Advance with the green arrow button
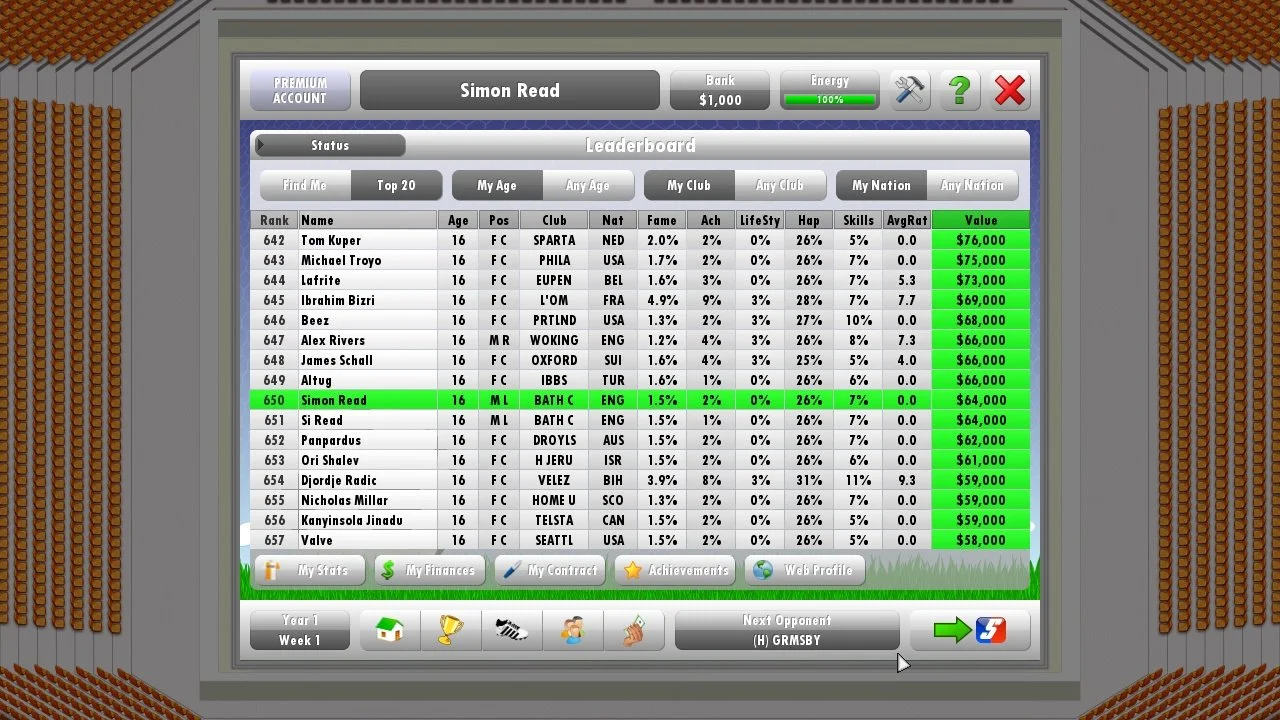Viewport: 1280px width, 720px height. pos(969,630)
